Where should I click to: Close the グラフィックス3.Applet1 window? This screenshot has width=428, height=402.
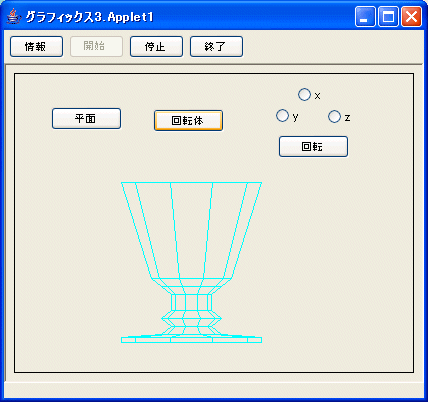(x=411, y=16)
